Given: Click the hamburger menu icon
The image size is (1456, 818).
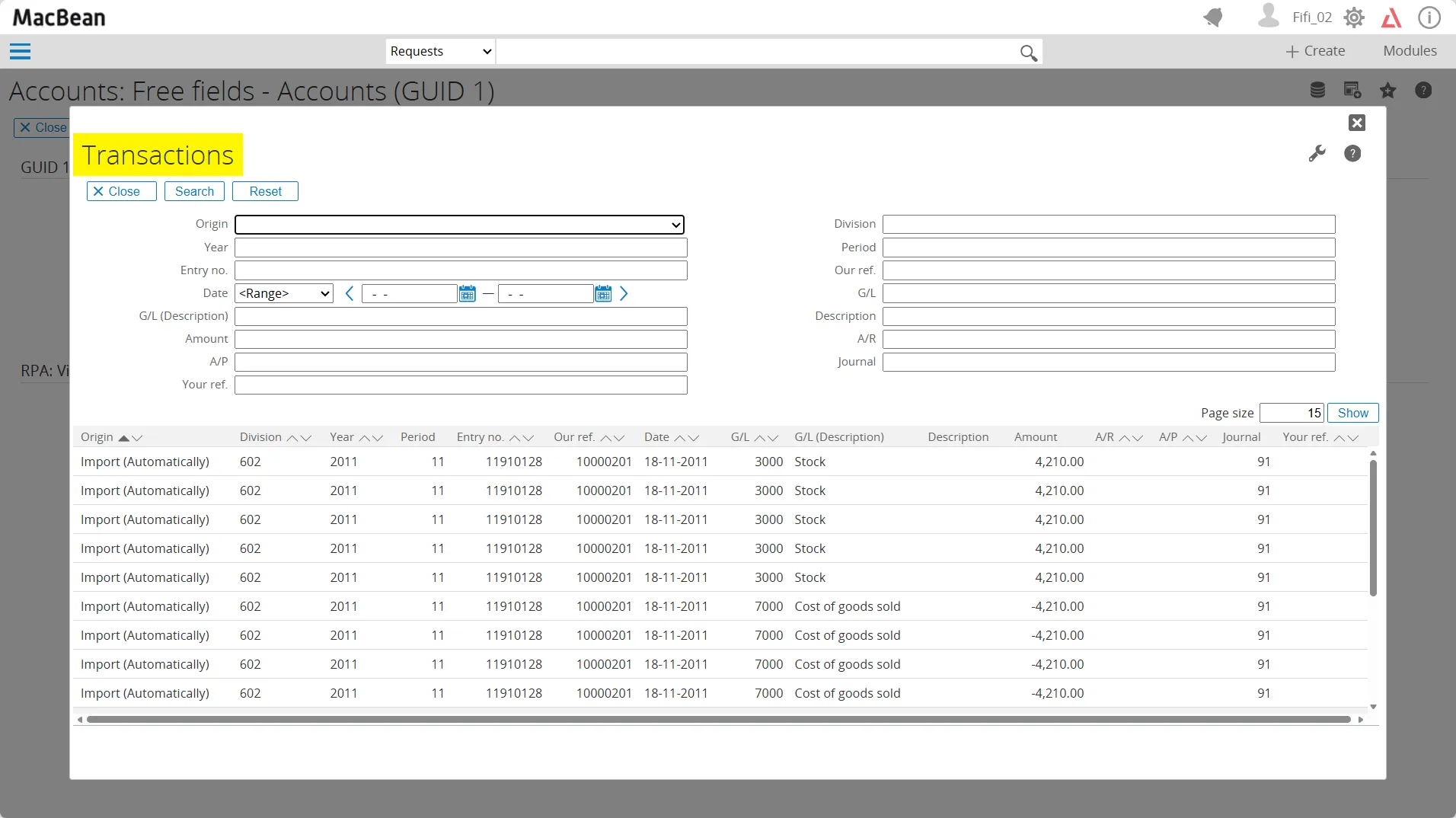Looking at the screenshot, I should 20,51.
